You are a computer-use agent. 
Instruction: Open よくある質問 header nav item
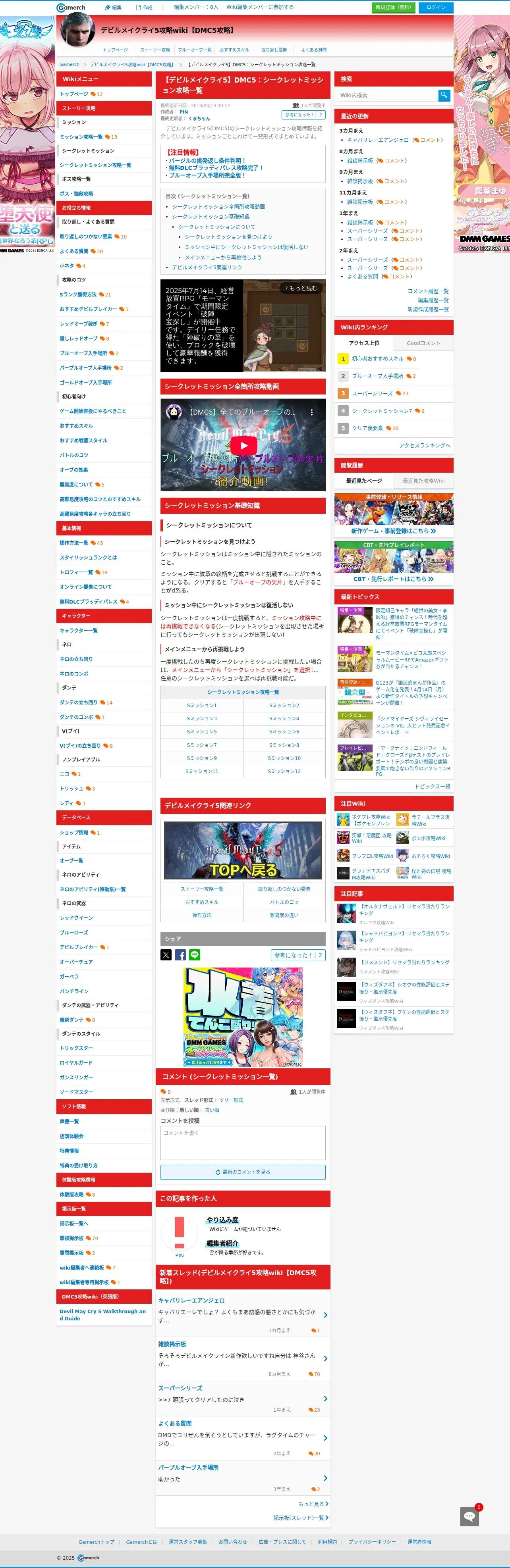coord(314,49)
